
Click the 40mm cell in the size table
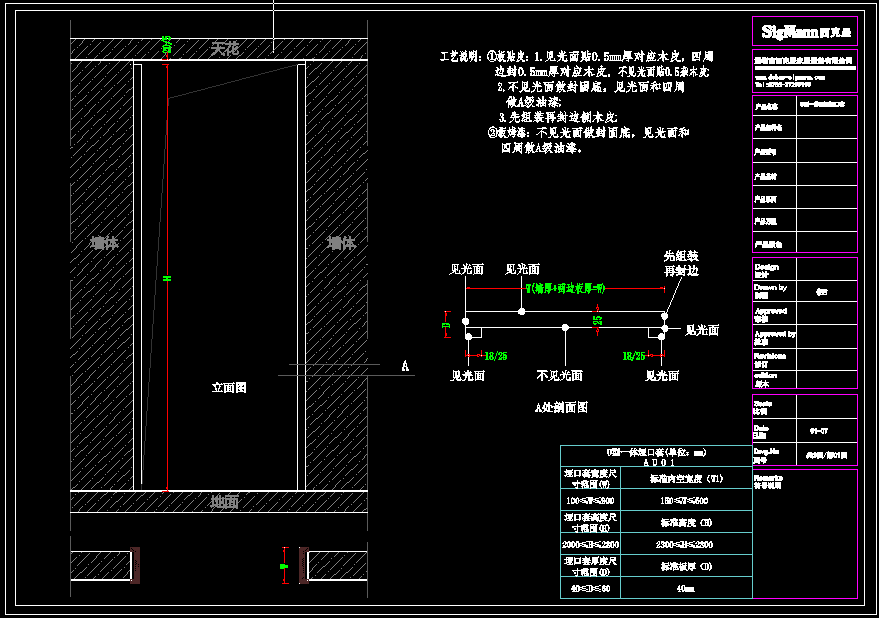[685, 589]
